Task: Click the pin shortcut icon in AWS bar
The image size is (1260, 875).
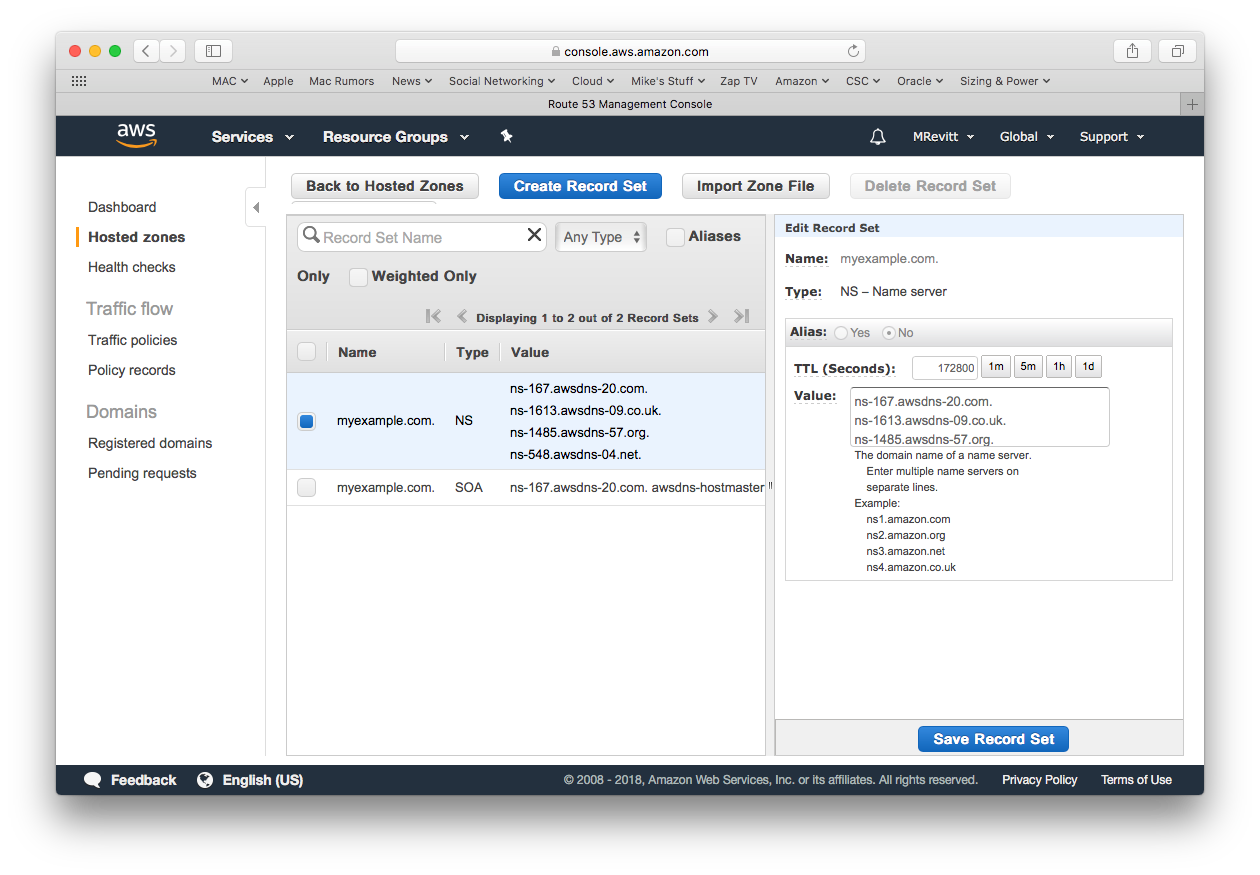Action: tap(506, 136)
